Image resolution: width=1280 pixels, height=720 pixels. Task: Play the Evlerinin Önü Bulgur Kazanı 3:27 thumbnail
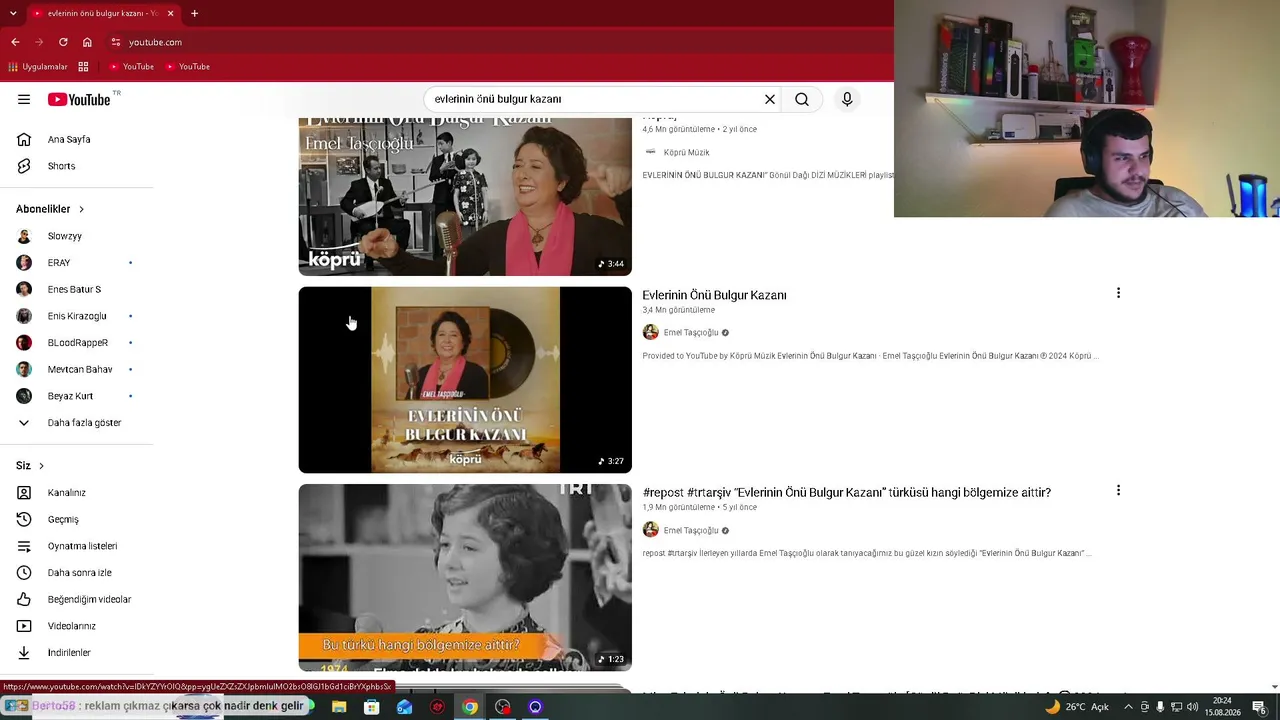point(465,380)
